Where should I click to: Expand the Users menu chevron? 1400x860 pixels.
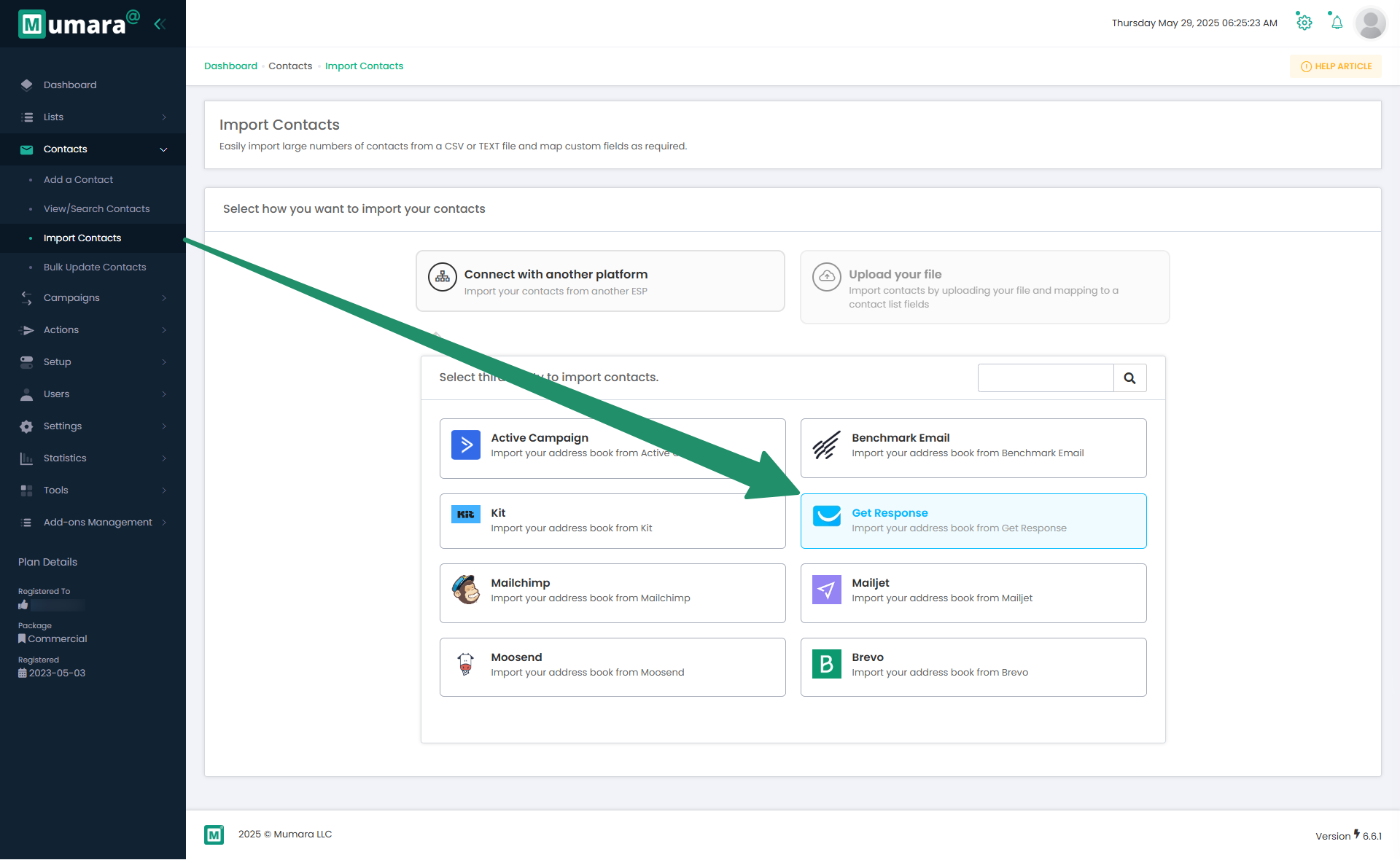[x=164, y=394]
